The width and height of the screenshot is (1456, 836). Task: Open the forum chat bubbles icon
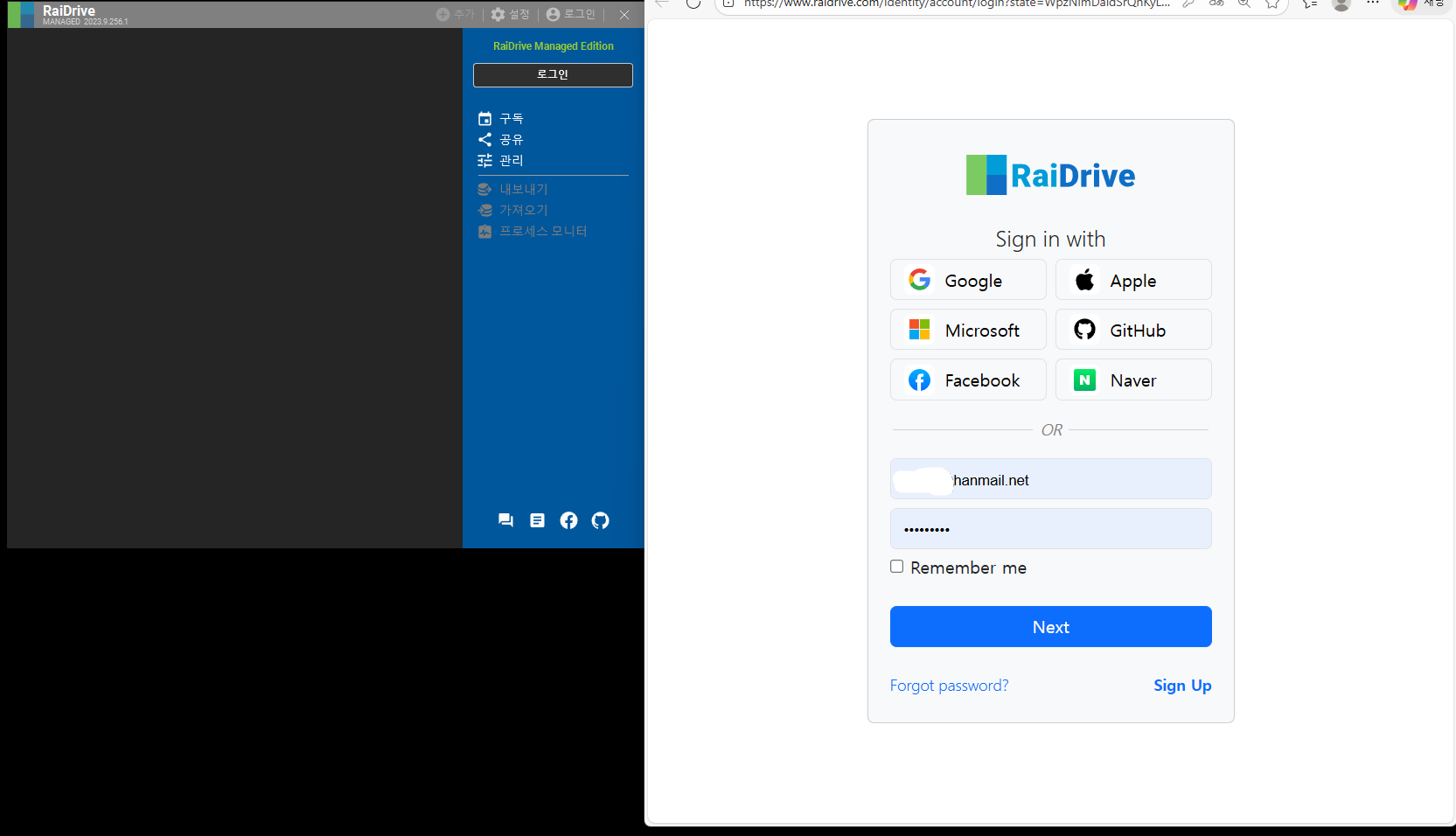(x=505, y=520)
